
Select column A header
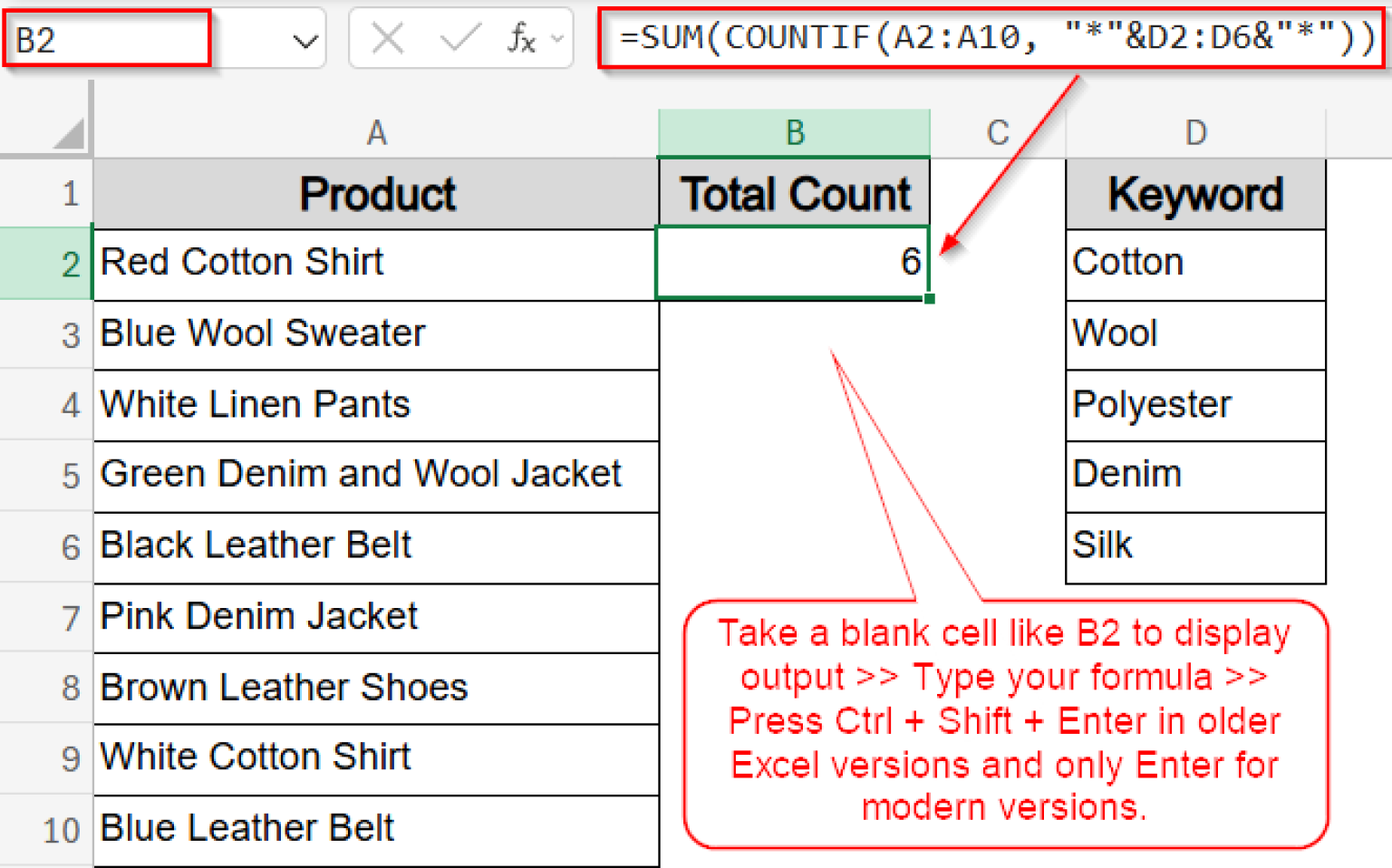coord(376,132)
